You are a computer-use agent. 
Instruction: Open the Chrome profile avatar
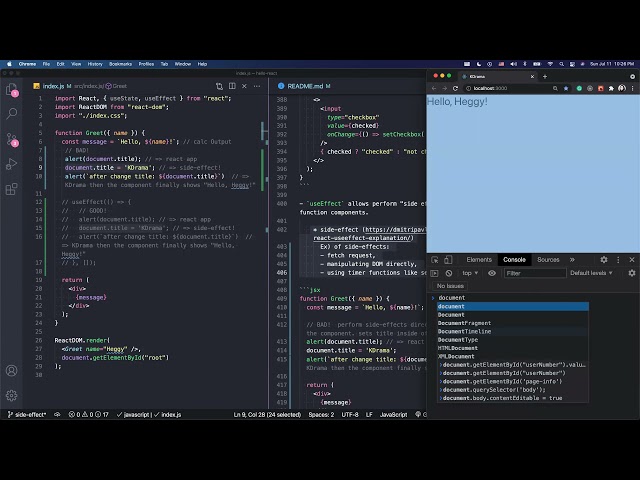pos(622,88)
